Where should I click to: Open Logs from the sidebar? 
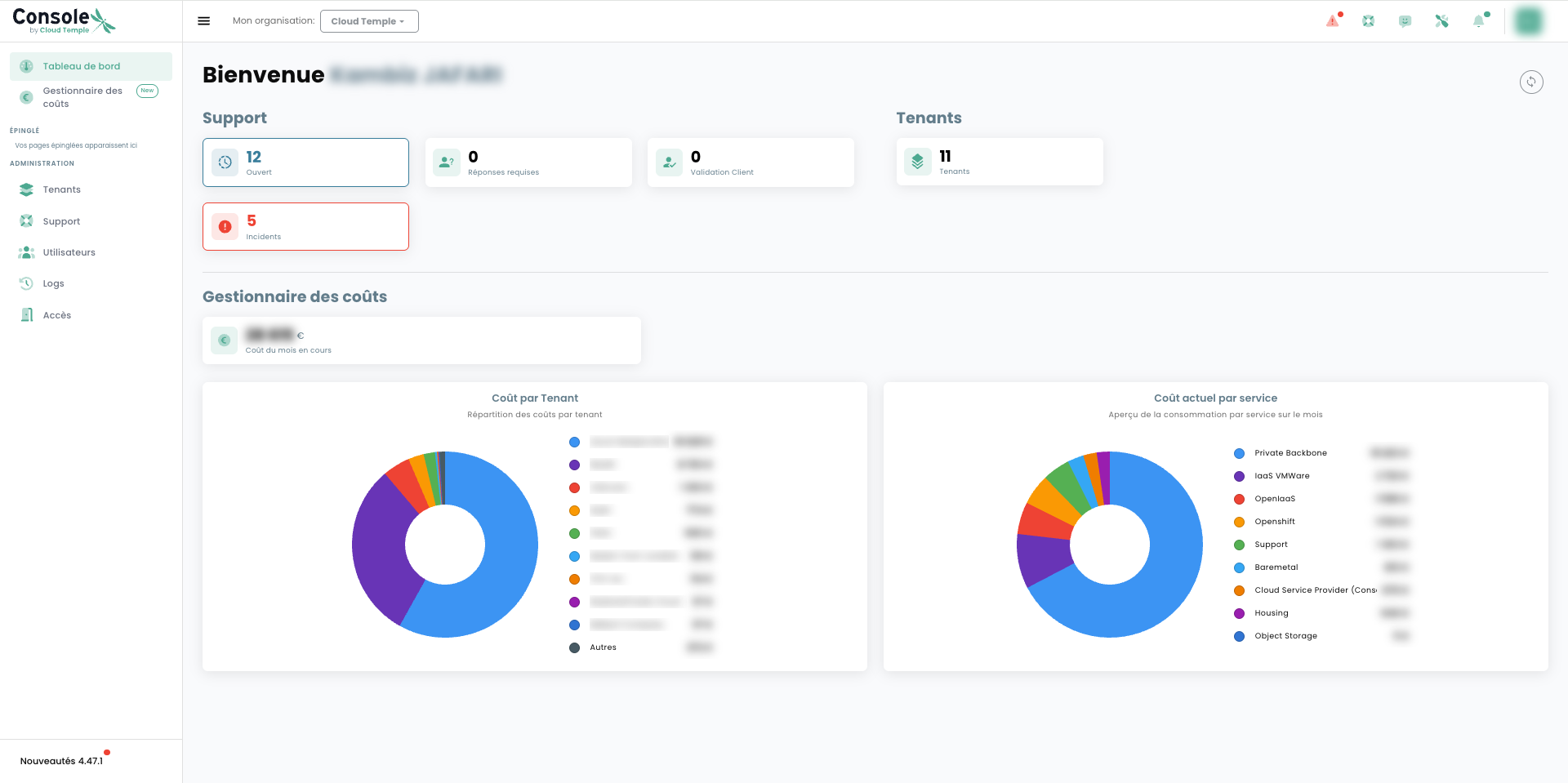53,283
